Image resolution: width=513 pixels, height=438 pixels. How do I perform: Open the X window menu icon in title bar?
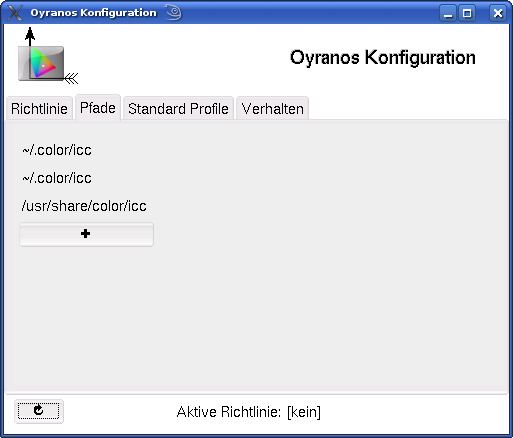15,13
